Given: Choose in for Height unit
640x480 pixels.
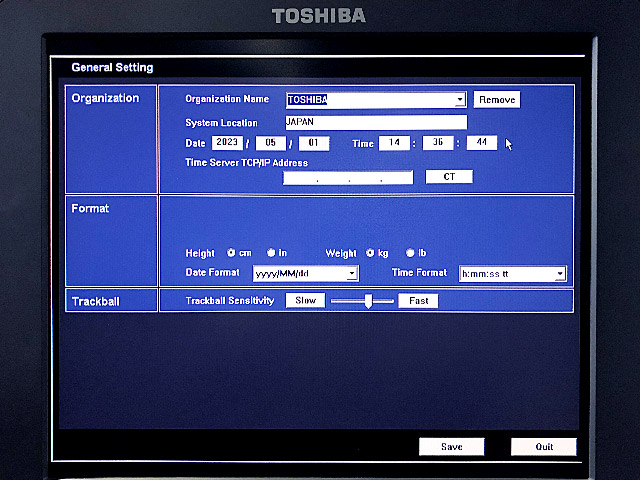Looking at the screenshot, I should 271,253.
